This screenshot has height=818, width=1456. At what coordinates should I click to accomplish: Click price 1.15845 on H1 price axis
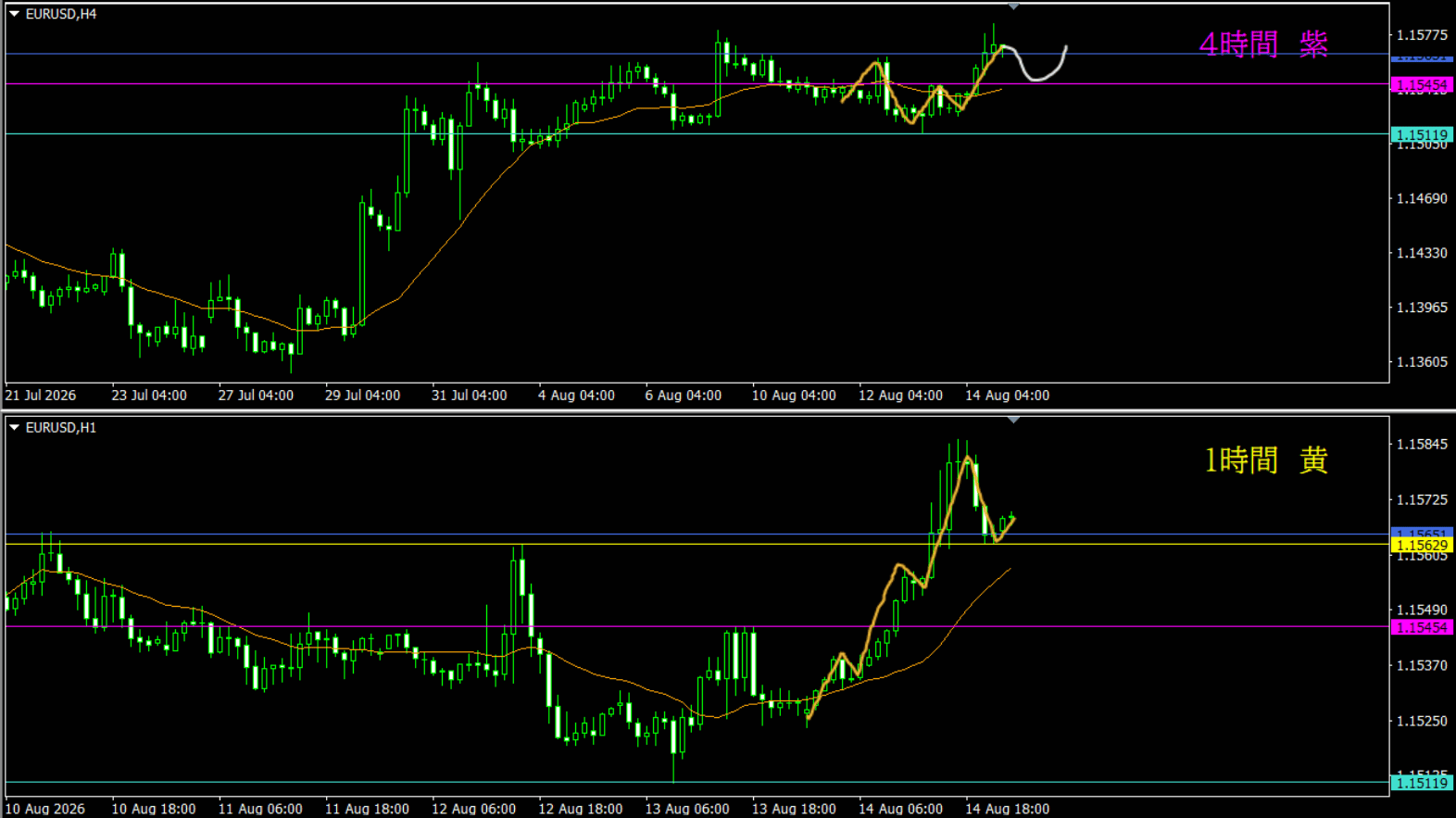(x=1422, y=445)
